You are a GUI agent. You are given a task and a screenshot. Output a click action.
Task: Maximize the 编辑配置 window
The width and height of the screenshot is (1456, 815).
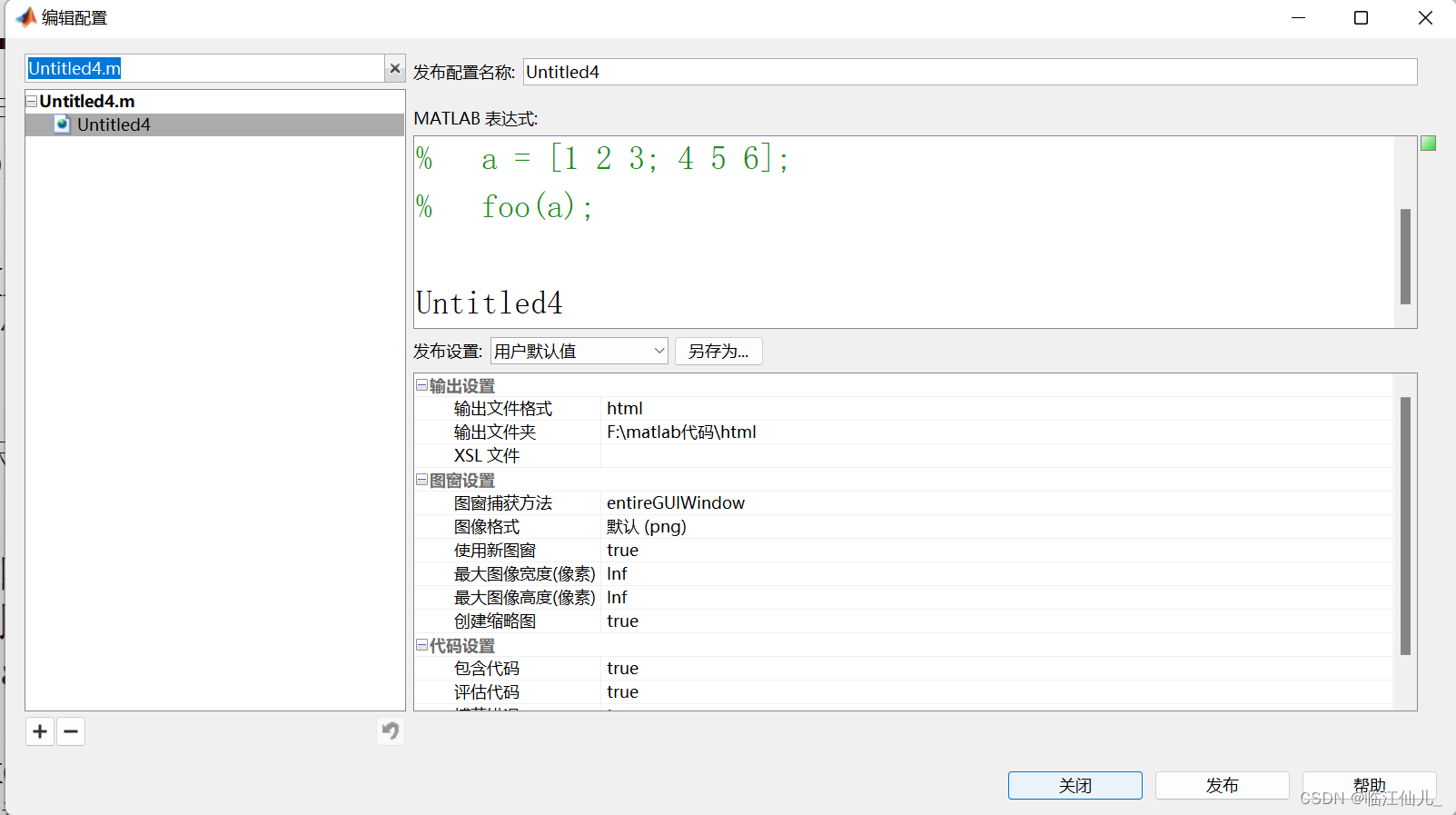[1361, 18]
